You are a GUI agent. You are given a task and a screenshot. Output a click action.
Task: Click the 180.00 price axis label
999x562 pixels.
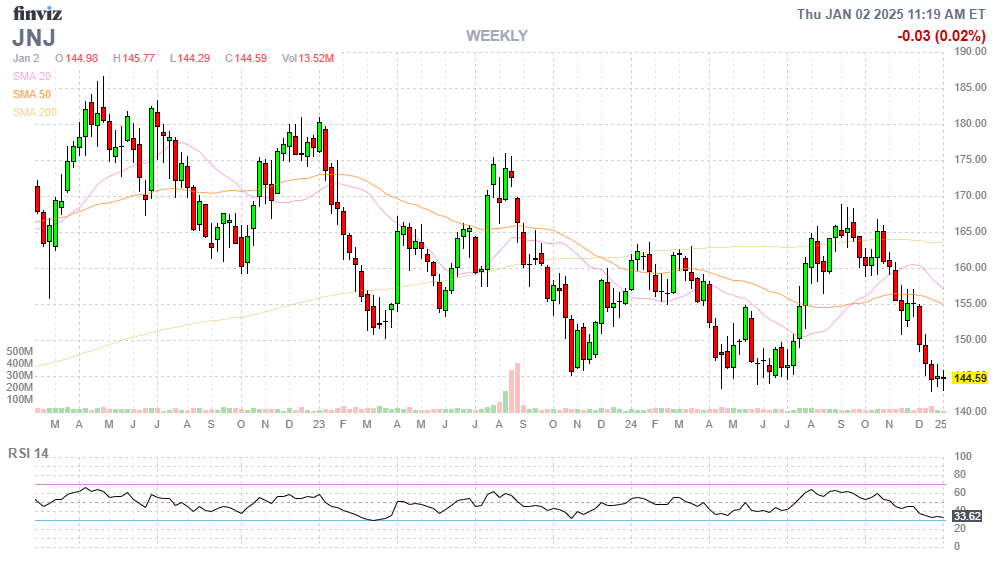tap(970, 124)
